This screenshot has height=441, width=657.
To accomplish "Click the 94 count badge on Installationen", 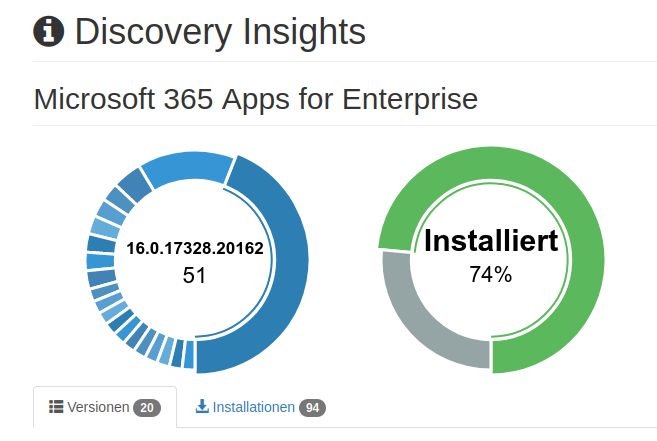I will point(313,408).
